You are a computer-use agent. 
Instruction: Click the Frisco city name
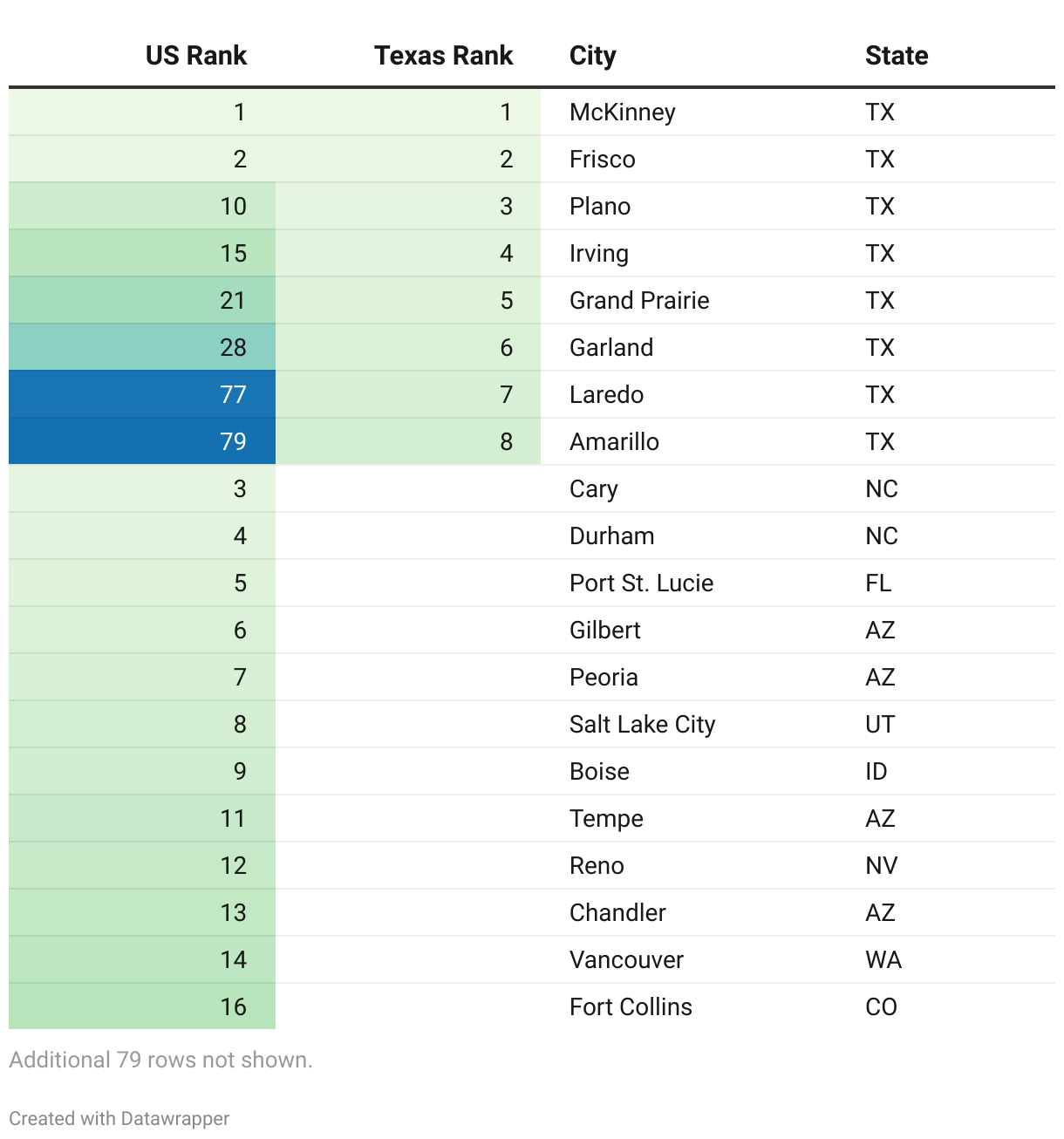[602, 160]
